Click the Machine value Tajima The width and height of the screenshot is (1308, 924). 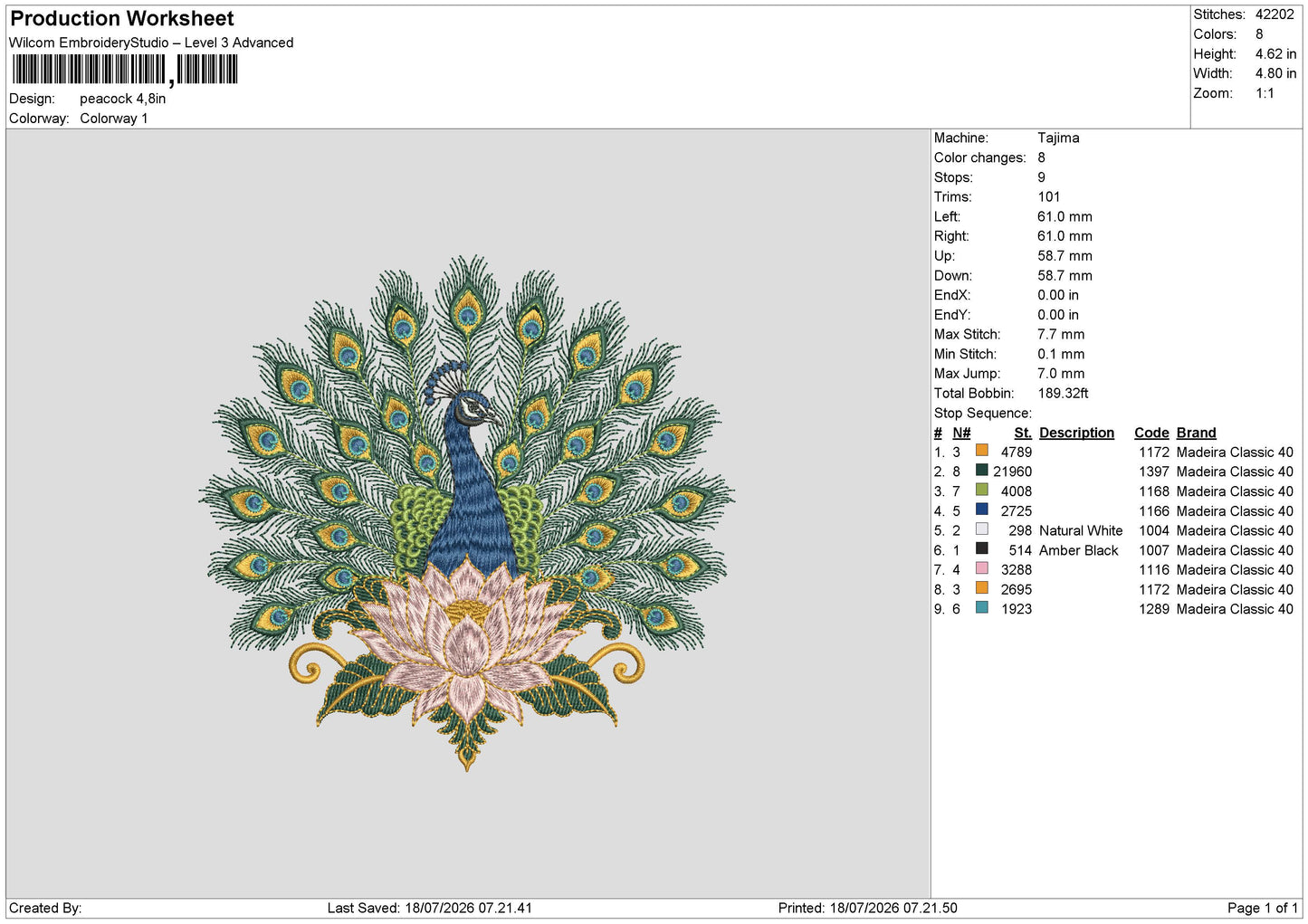pyautogui.click(x=1058, y=138)
